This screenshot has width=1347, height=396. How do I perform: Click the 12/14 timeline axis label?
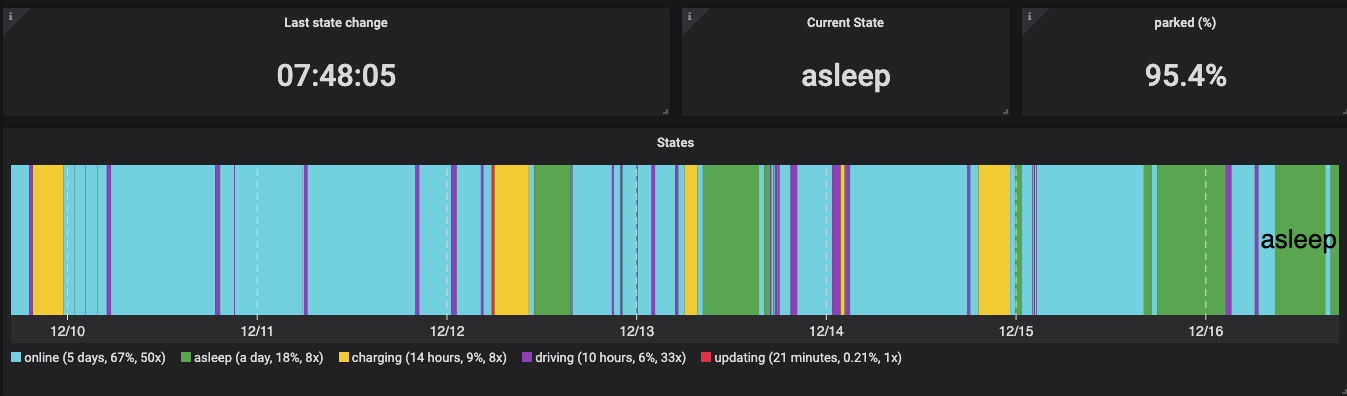click(826, 330)
